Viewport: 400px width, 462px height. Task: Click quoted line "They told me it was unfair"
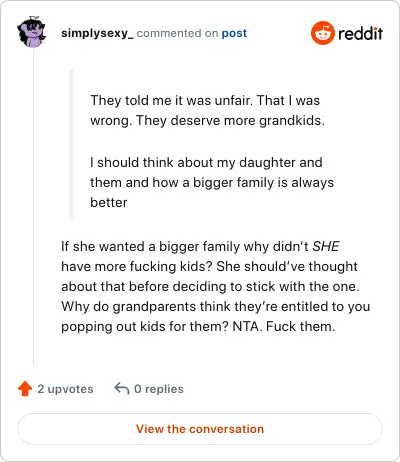click(x=169, y=100)
